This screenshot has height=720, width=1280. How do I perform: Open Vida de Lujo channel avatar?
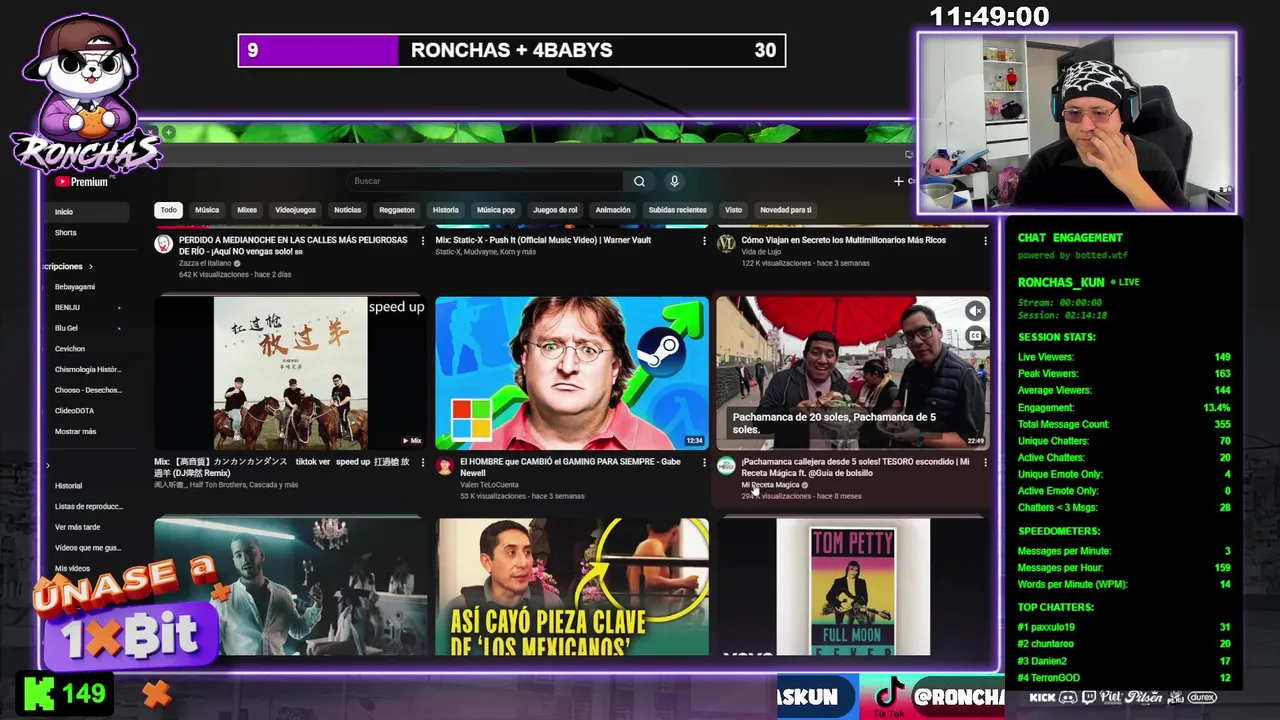click(727, 244)
